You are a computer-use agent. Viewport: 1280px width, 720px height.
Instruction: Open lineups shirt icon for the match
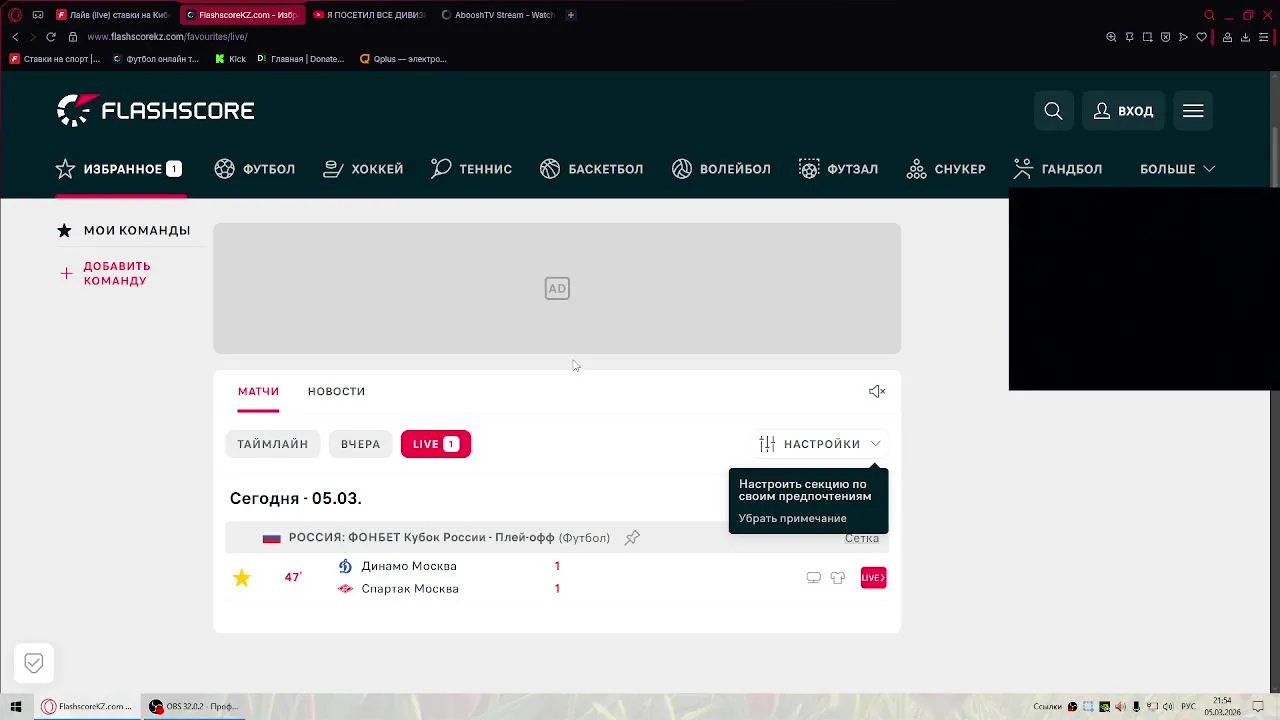[838, 578]
